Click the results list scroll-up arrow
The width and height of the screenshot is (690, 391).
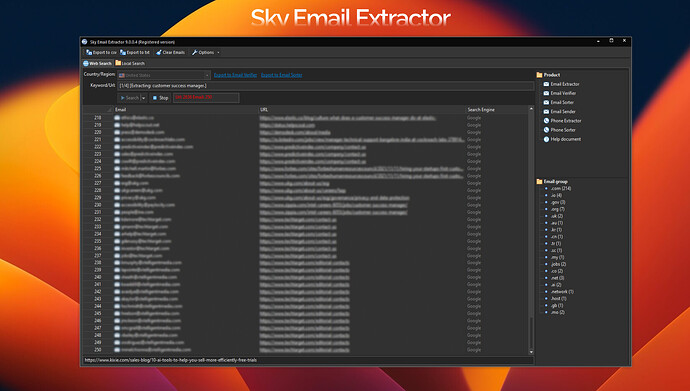point(531,109)
